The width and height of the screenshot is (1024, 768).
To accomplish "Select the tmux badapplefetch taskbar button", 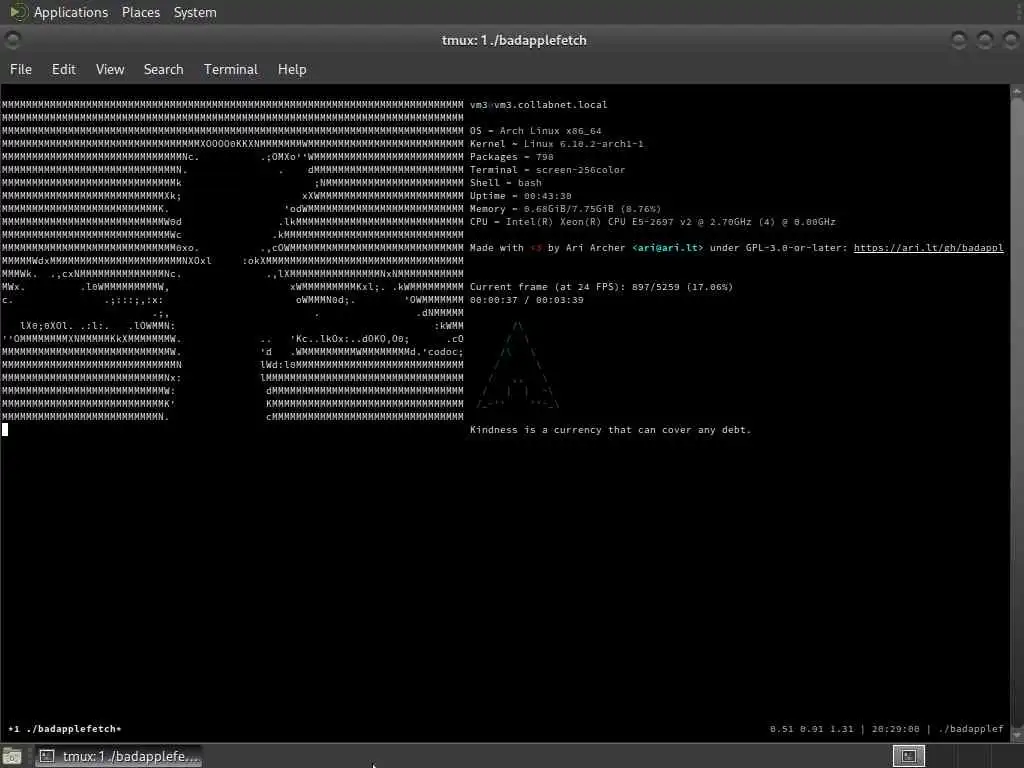I will (x=119, y=756).
